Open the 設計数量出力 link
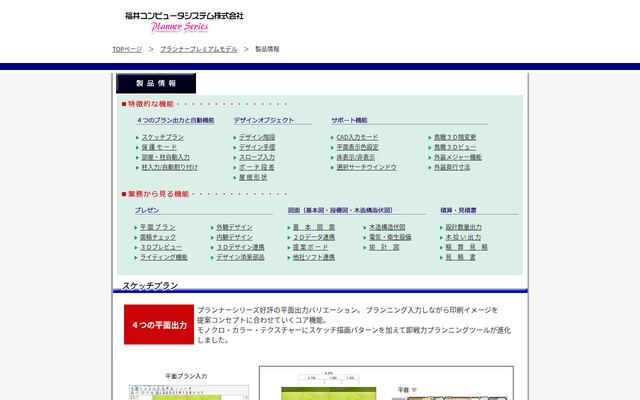 click(463, 227)
